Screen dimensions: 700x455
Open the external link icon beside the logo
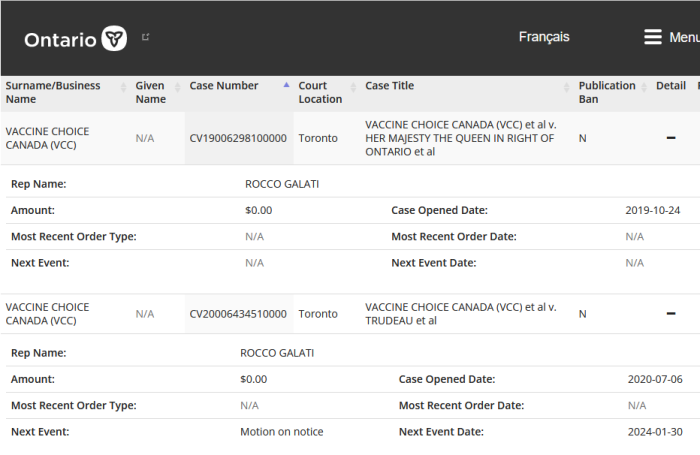[x=146, y=37]
